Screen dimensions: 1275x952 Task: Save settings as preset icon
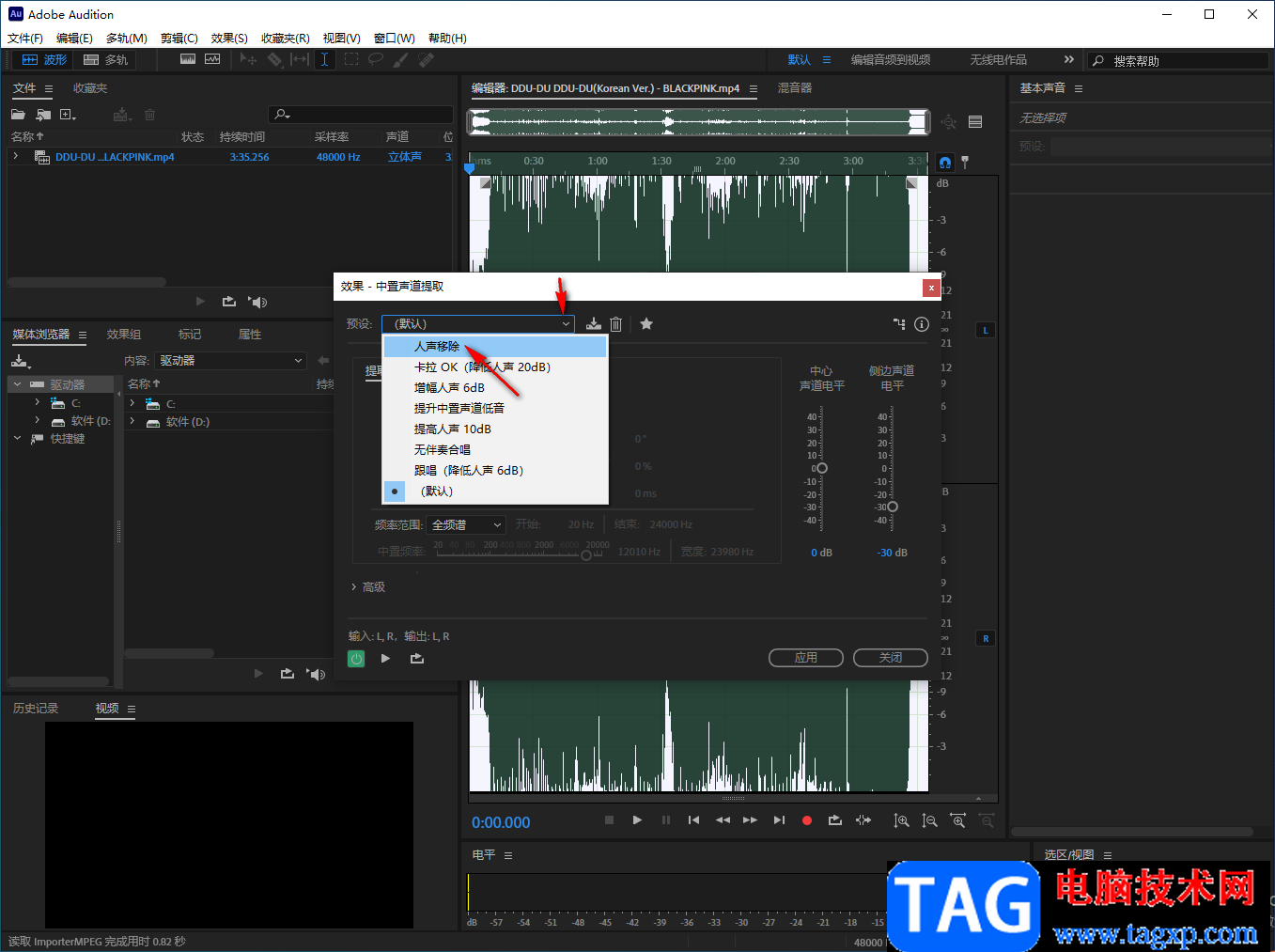[593, 324]
